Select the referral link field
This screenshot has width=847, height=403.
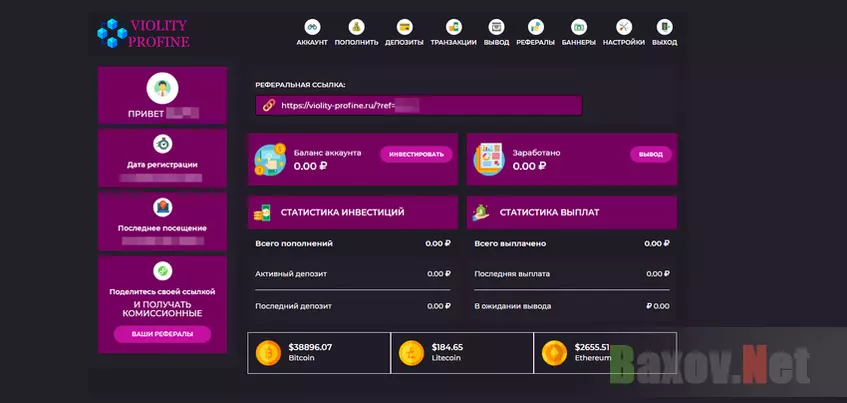pos(419,105)
